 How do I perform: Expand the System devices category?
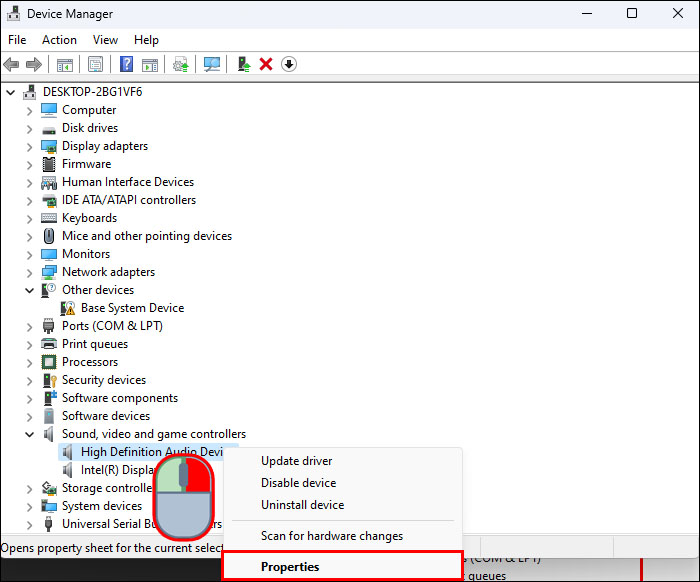coord(29,507)
